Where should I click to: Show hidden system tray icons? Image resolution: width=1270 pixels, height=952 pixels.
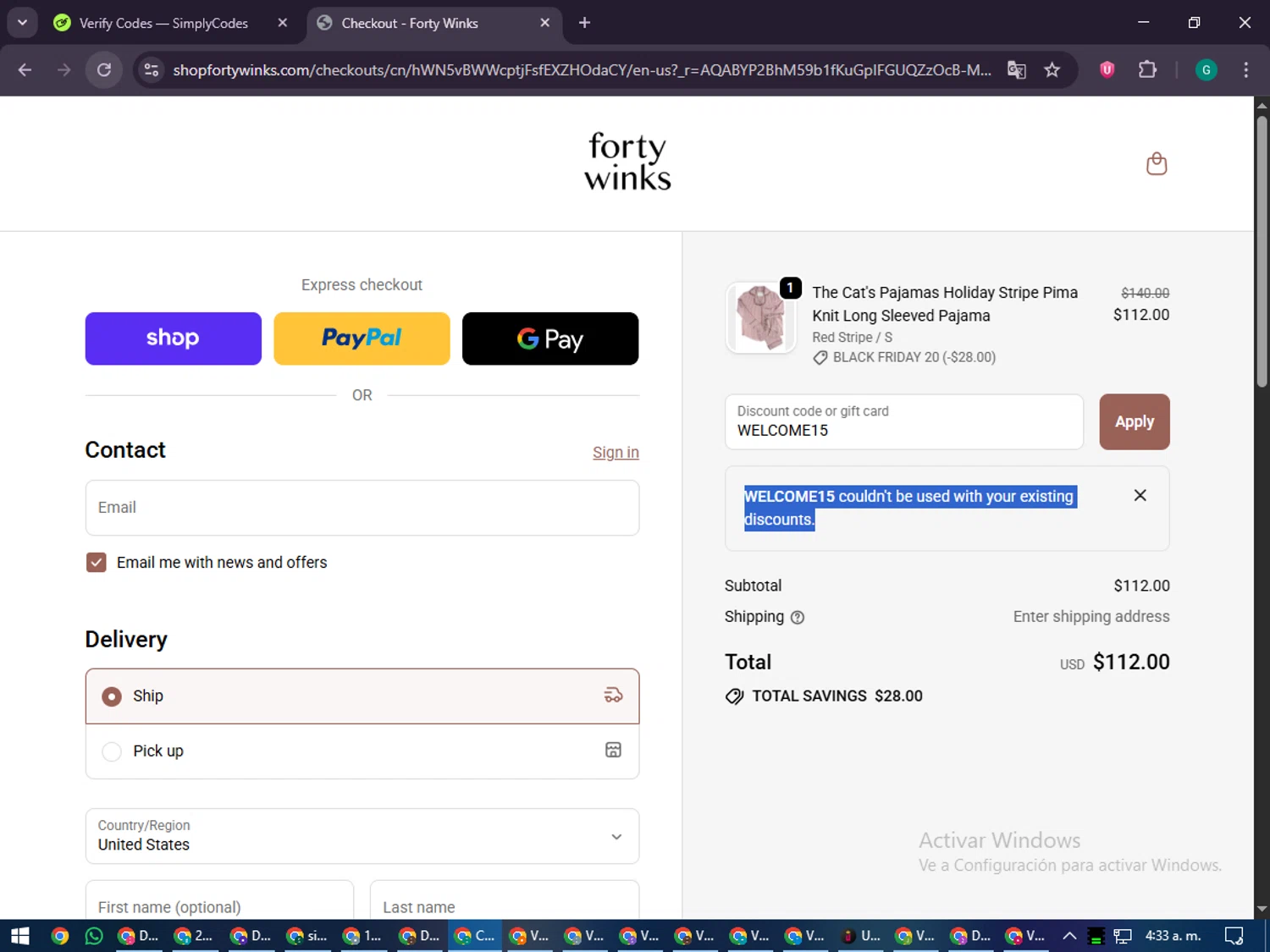(x=1069, y=936)
